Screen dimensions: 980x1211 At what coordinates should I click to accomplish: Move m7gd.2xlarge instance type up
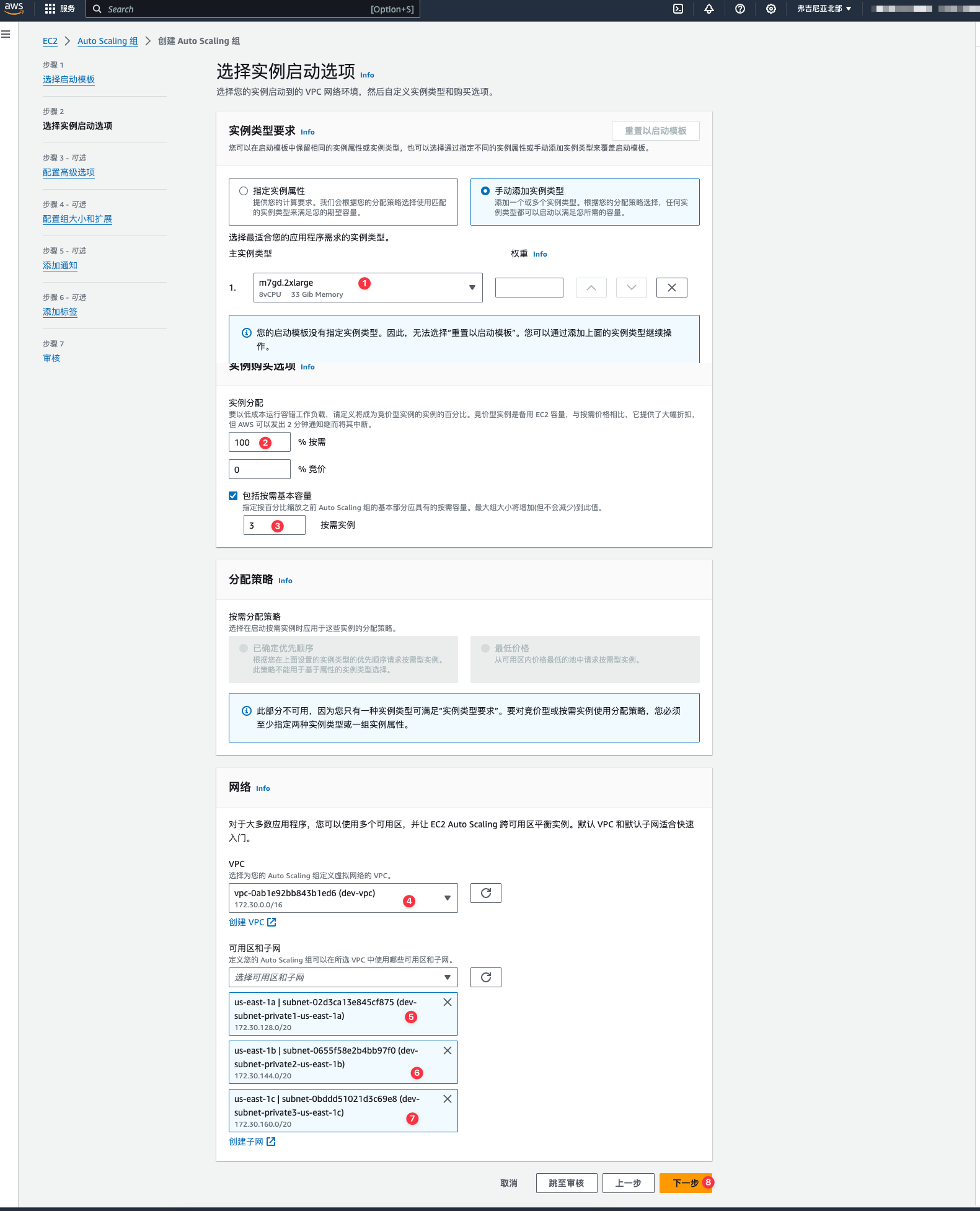tap(591, 288)
